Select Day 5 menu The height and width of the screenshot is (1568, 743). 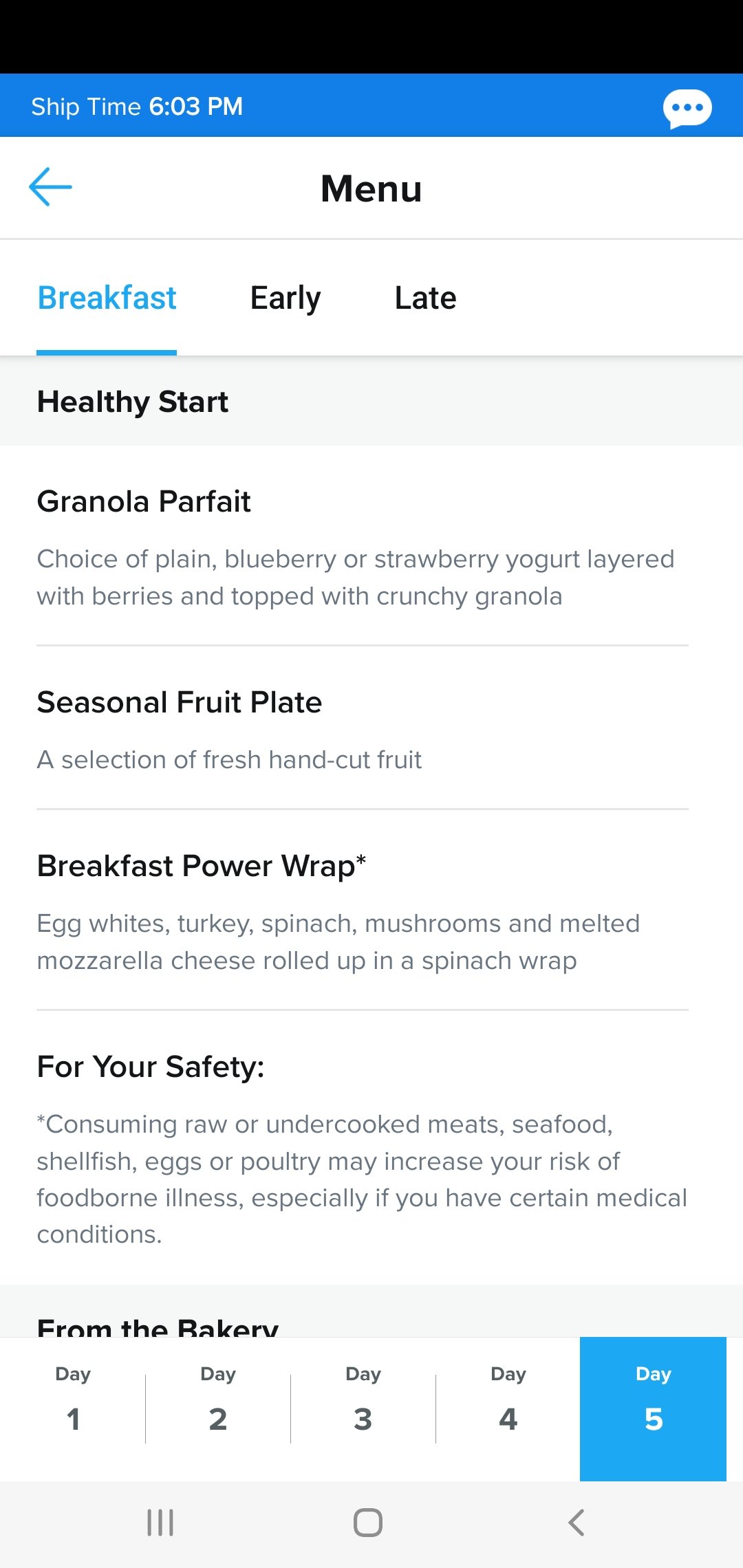point(653,1408)
